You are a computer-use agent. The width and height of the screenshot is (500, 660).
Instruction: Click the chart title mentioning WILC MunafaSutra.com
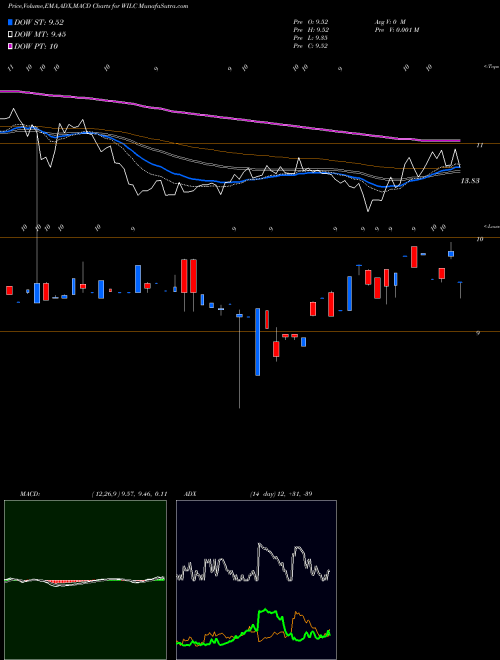click(x=98, y=6)
